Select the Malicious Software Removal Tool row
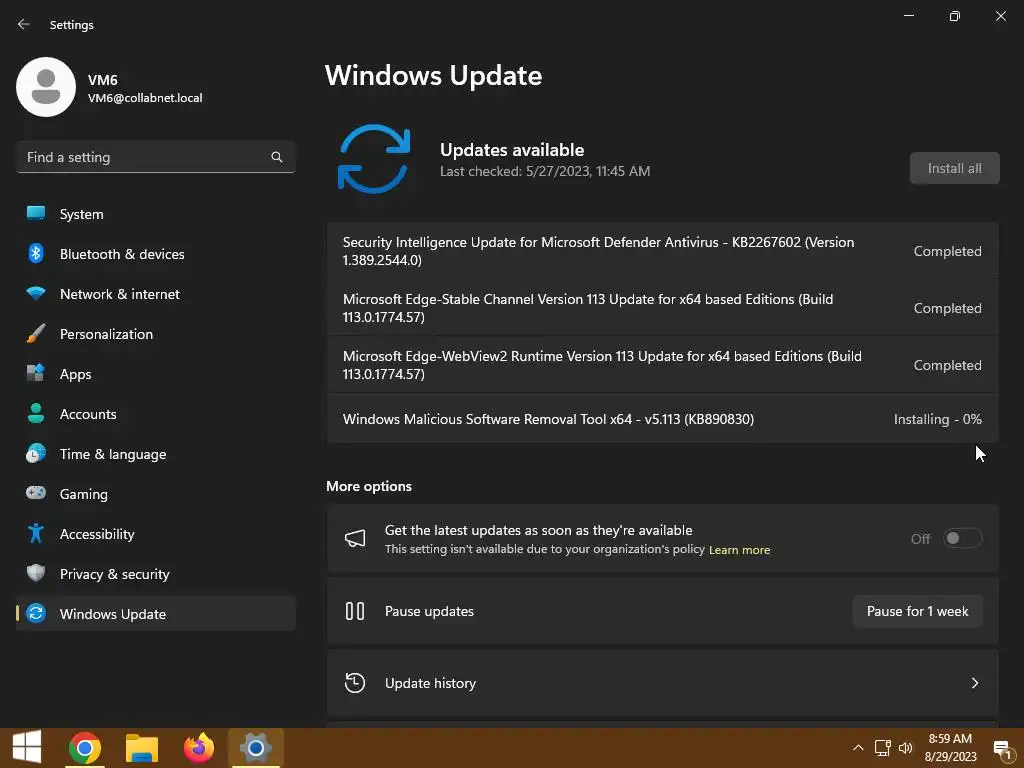This screenshot has width=1024, height=768. coord(662,419)
